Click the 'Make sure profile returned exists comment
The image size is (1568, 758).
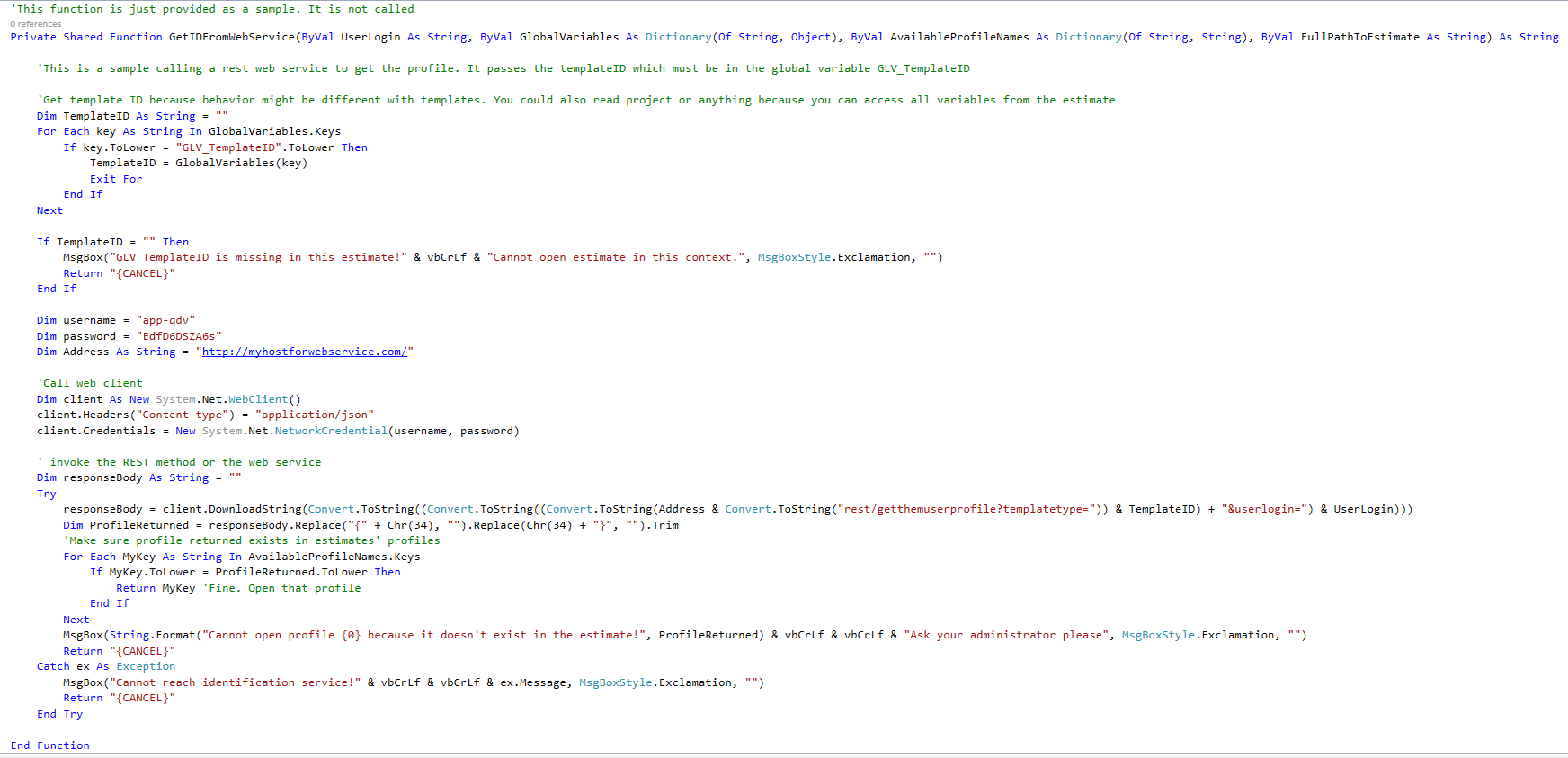(252, 540)
